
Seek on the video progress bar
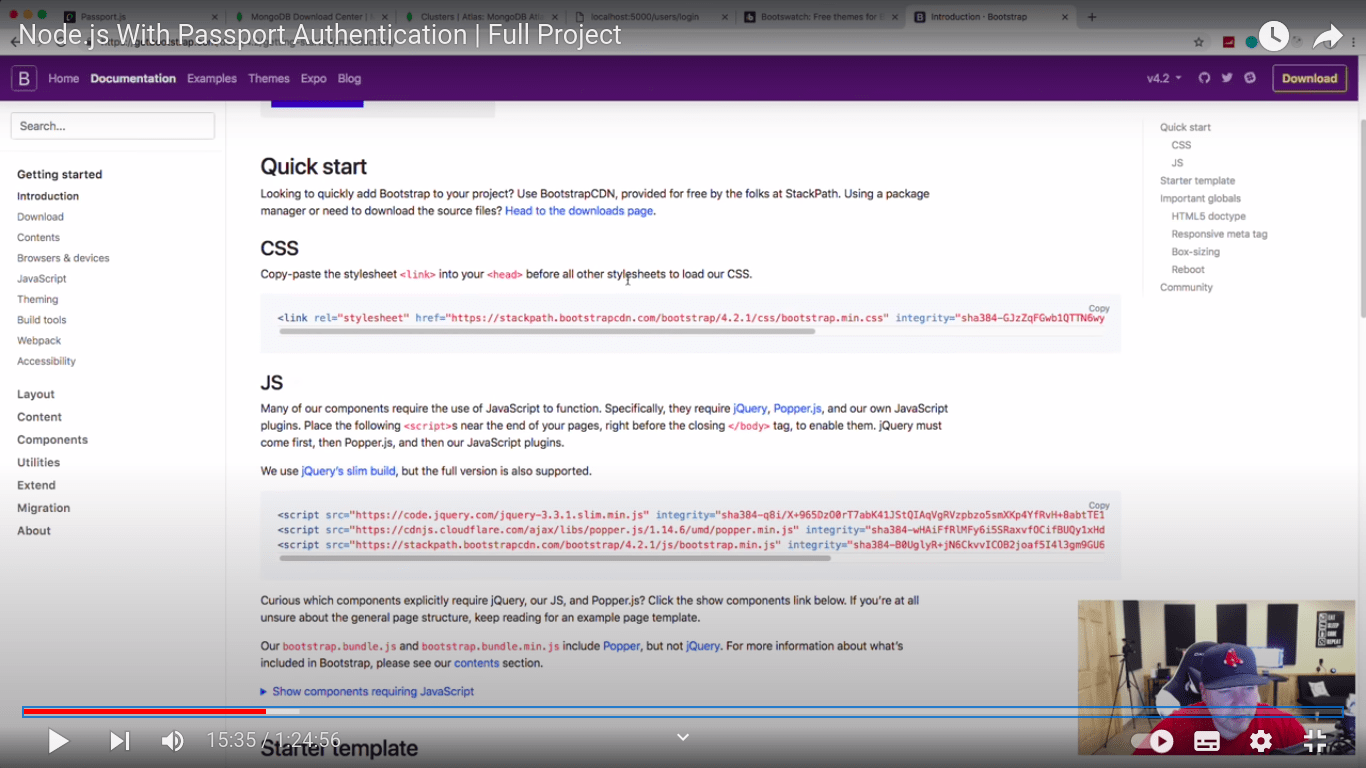tap(683, 711)
